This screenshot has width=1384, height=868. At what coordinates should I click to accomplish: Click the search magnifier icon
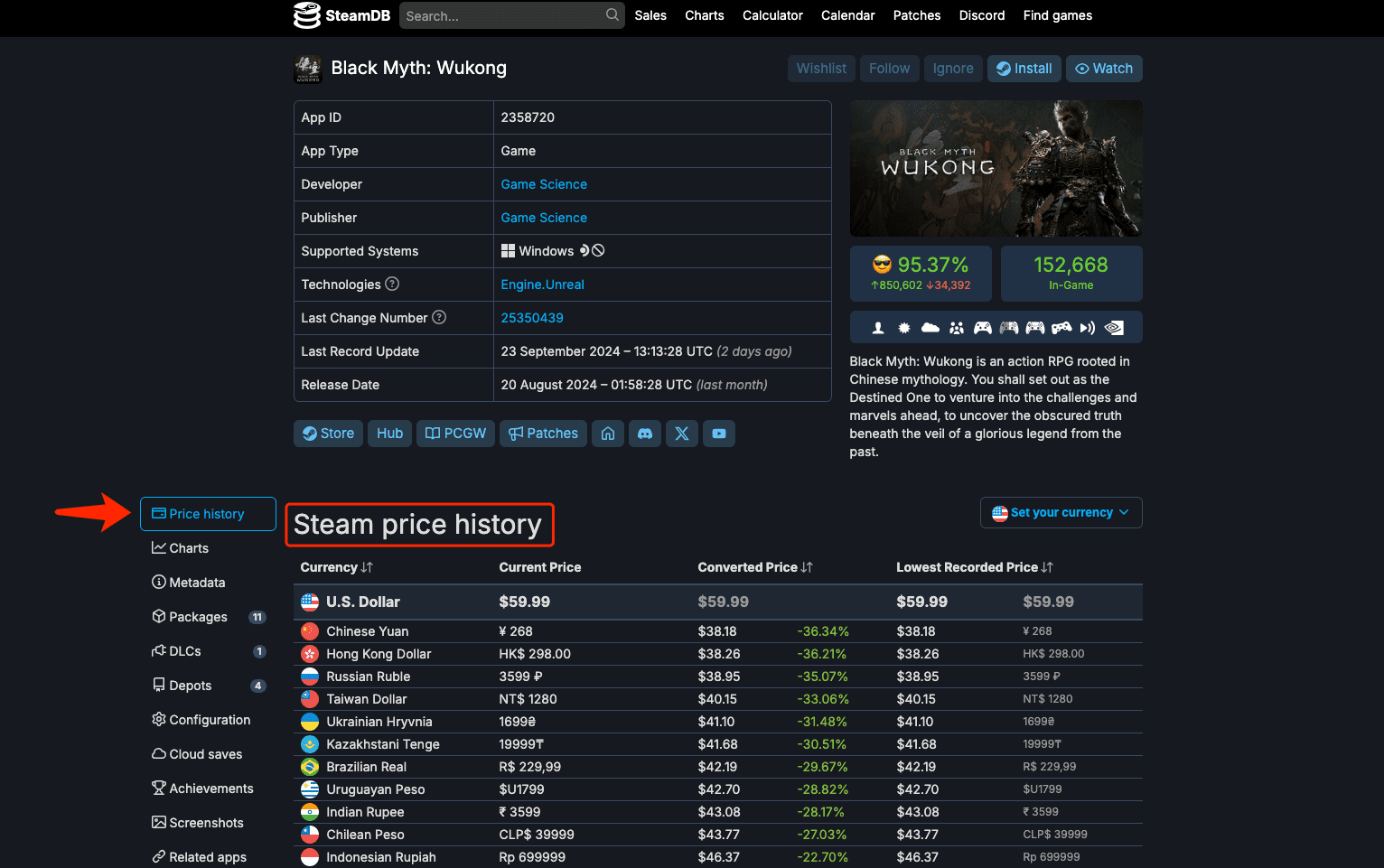613,14
